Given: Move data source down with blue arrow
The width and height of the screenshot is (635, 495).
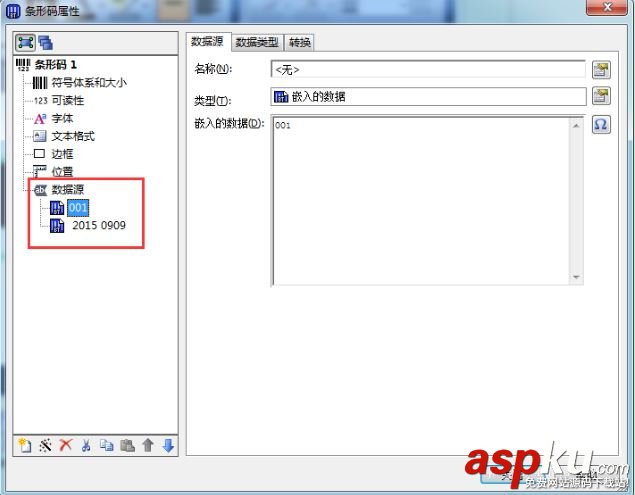Looking at the screenshot, I should coord(168,445).
